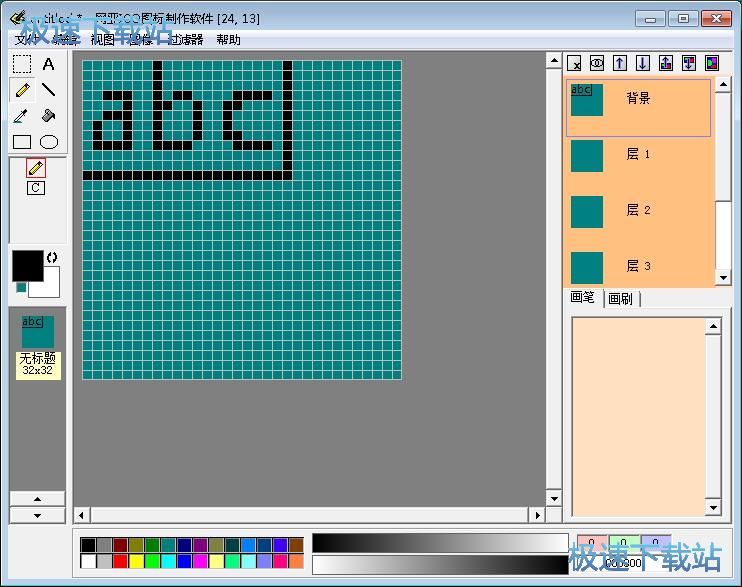Click the green channel value field
Viewport: 742px width, 587px height.
[x=624, y=543]
